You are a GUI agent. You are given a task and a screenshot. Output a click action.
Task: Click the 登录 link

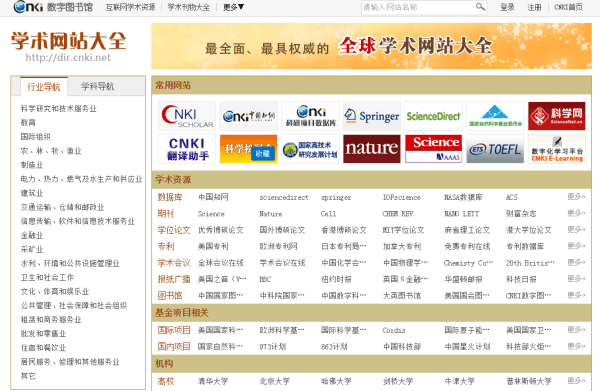click(x=507, y=7)
